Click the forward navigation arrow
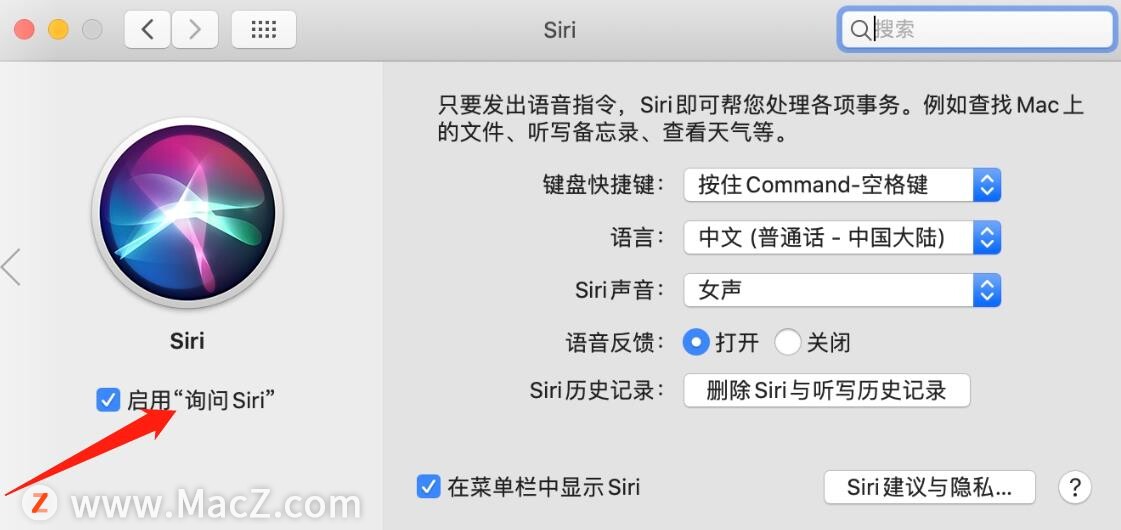 coord(194,29)
